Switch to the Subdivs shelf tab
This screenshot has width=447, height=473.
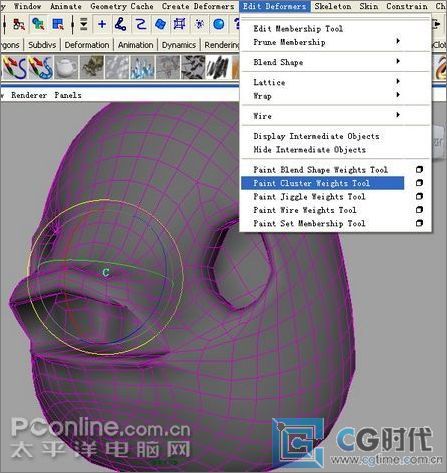click(42, 45)
